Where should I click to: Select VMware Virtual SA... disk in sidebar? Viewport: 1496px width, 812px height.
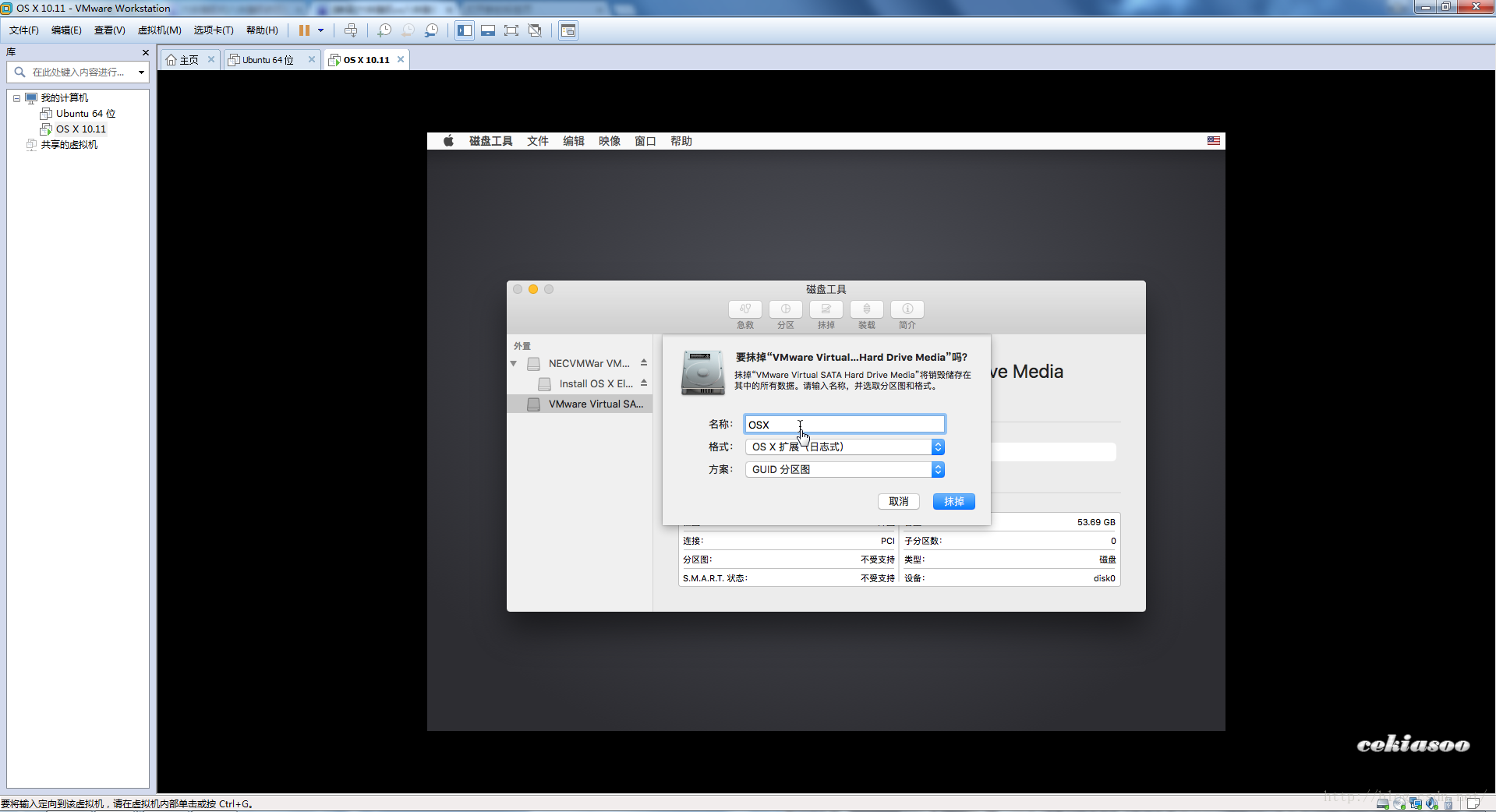[580, 404]
